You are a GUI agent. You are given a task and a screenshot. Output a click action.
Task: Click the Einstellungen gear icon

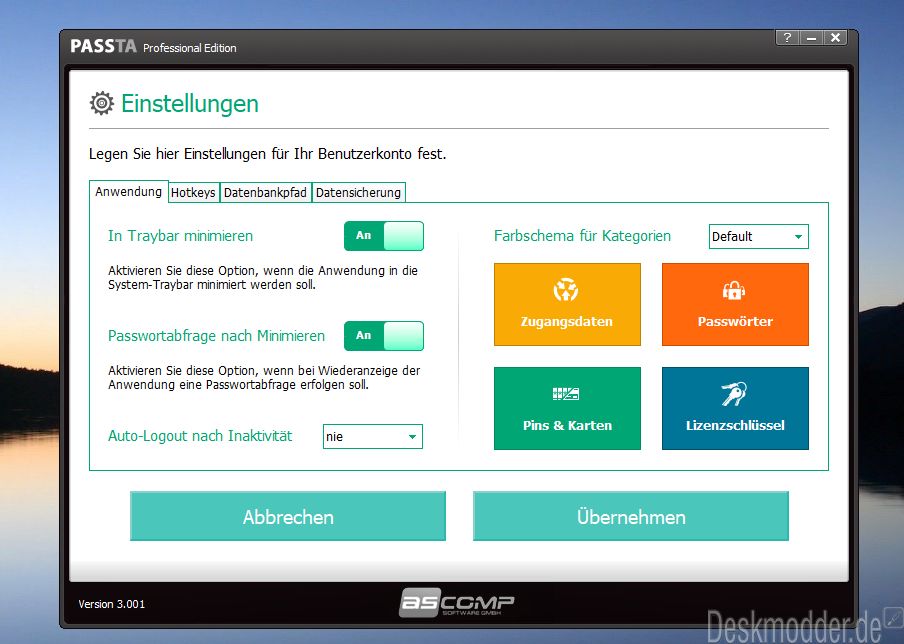coord(102,103)
